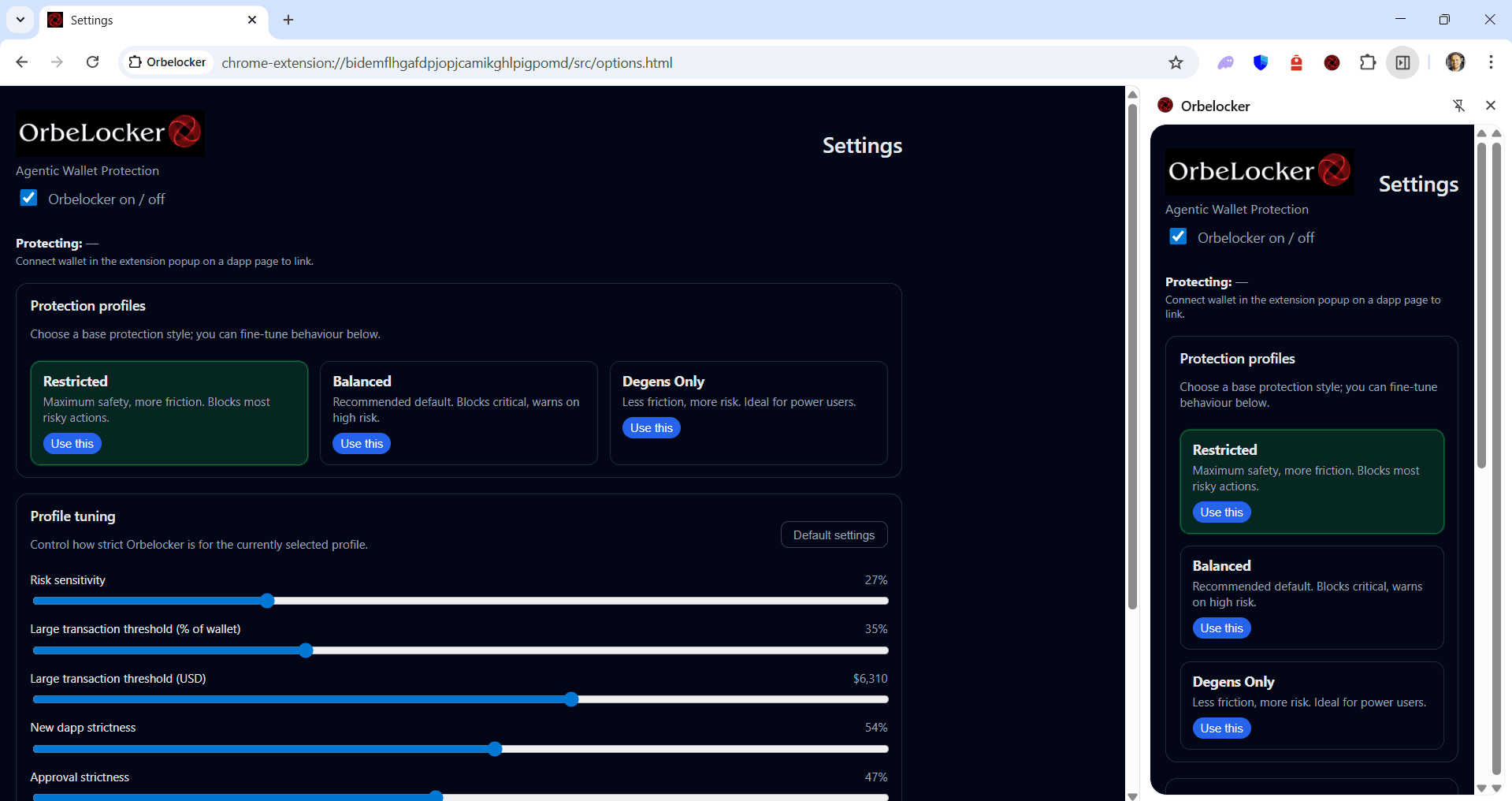The height and width of the screenshot is (801, 1512).
Task: Toggle Orbelocker on / off checkbox in main page
Action: tap(28, 198)
